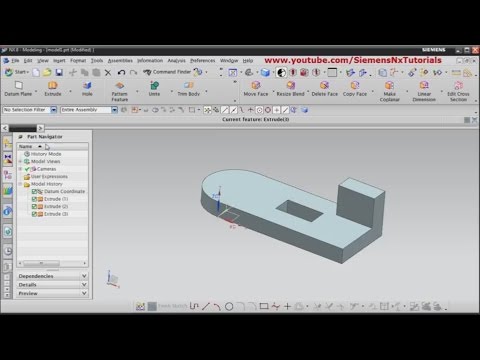The width and height of the screenshot is (480, 360).
Task: Select the Unite boolean tool
Action: click(x=154, y=86)
